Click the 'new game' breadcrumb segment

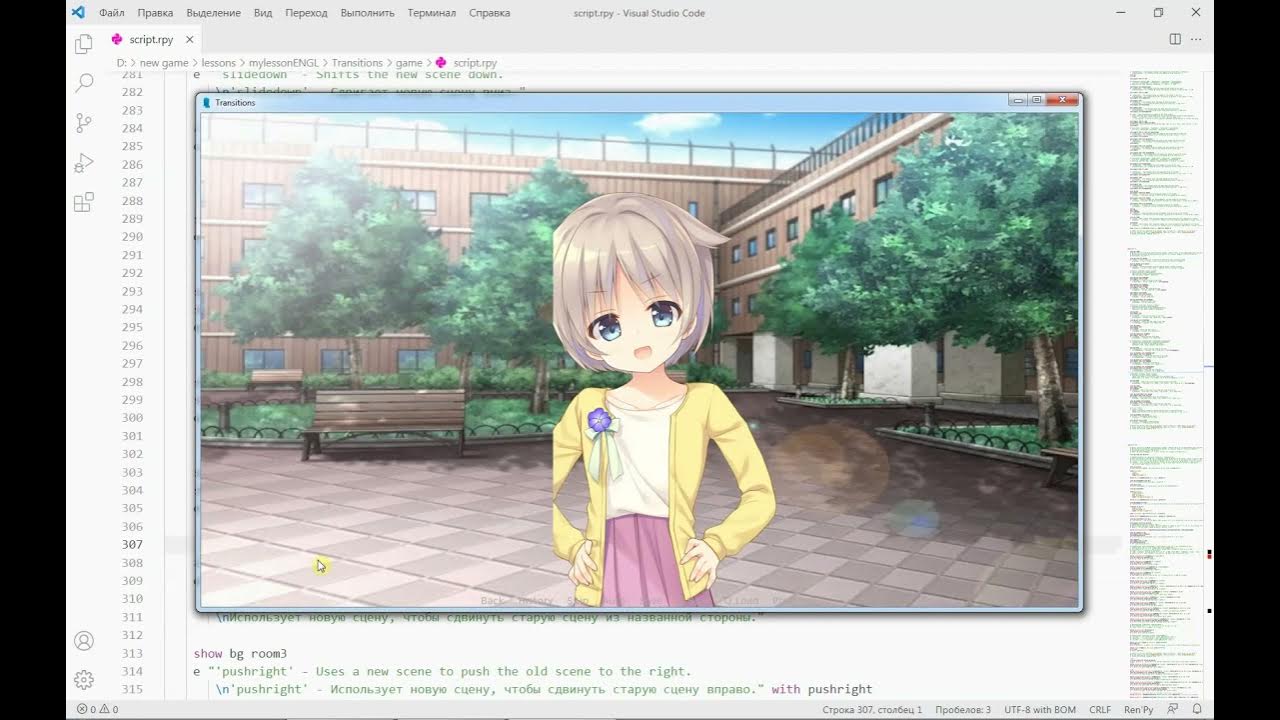click(x=164, y=63)
